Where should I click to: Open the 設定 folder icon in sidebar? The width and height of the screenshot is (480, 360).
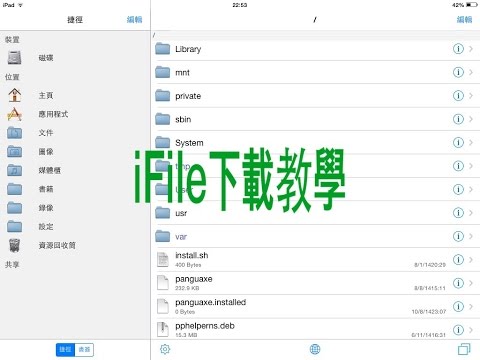pyautogui.click(x=14, y=226)
